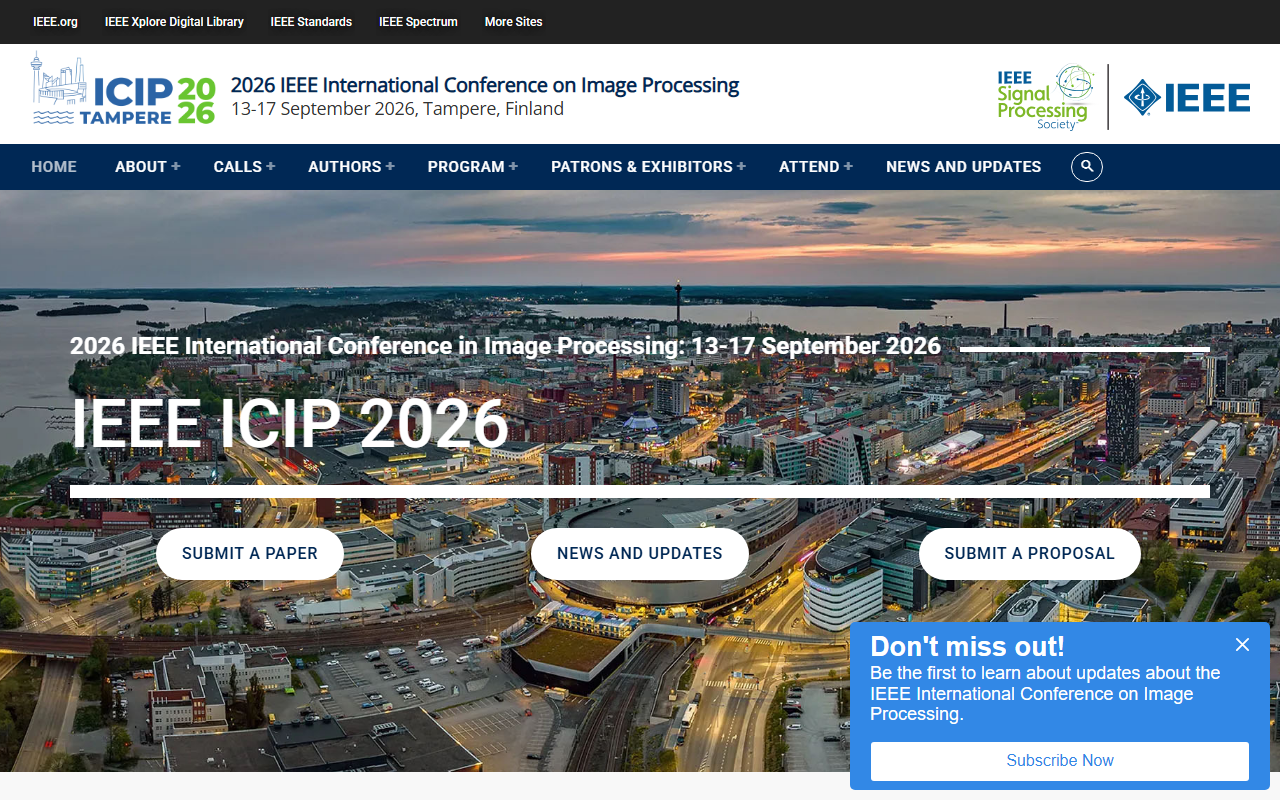
Task: Open the IEEE Standards link
Action: (x=311, y=22)
